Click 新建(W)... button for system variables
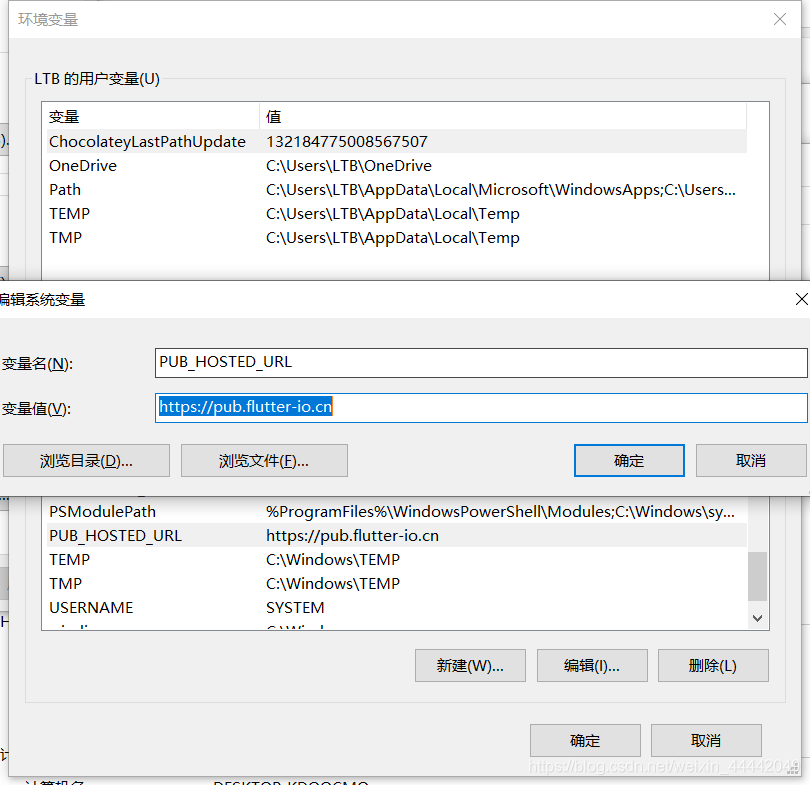 [470, 666]
